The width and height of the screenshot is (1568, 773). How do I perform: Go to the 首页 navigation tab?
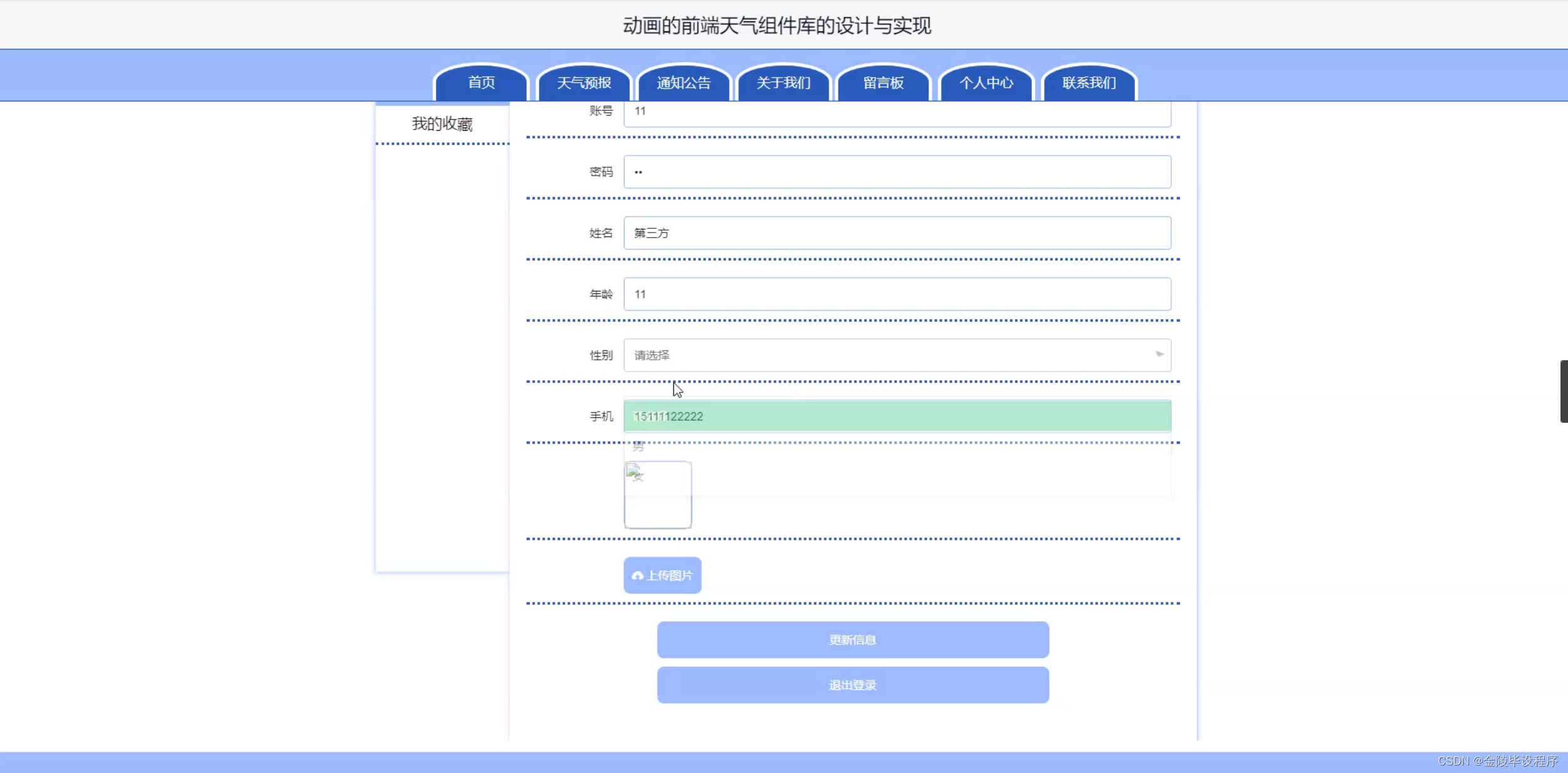coord(481,83)
